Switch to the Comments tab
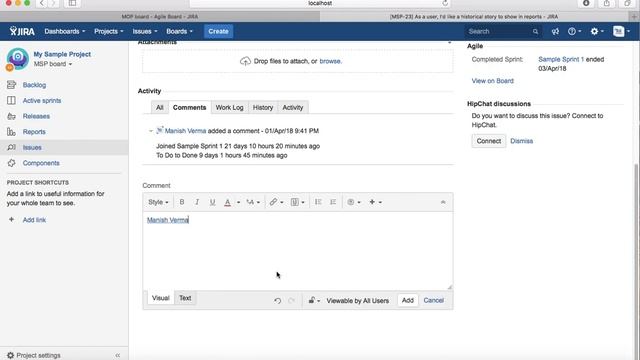 pos(189,107)
